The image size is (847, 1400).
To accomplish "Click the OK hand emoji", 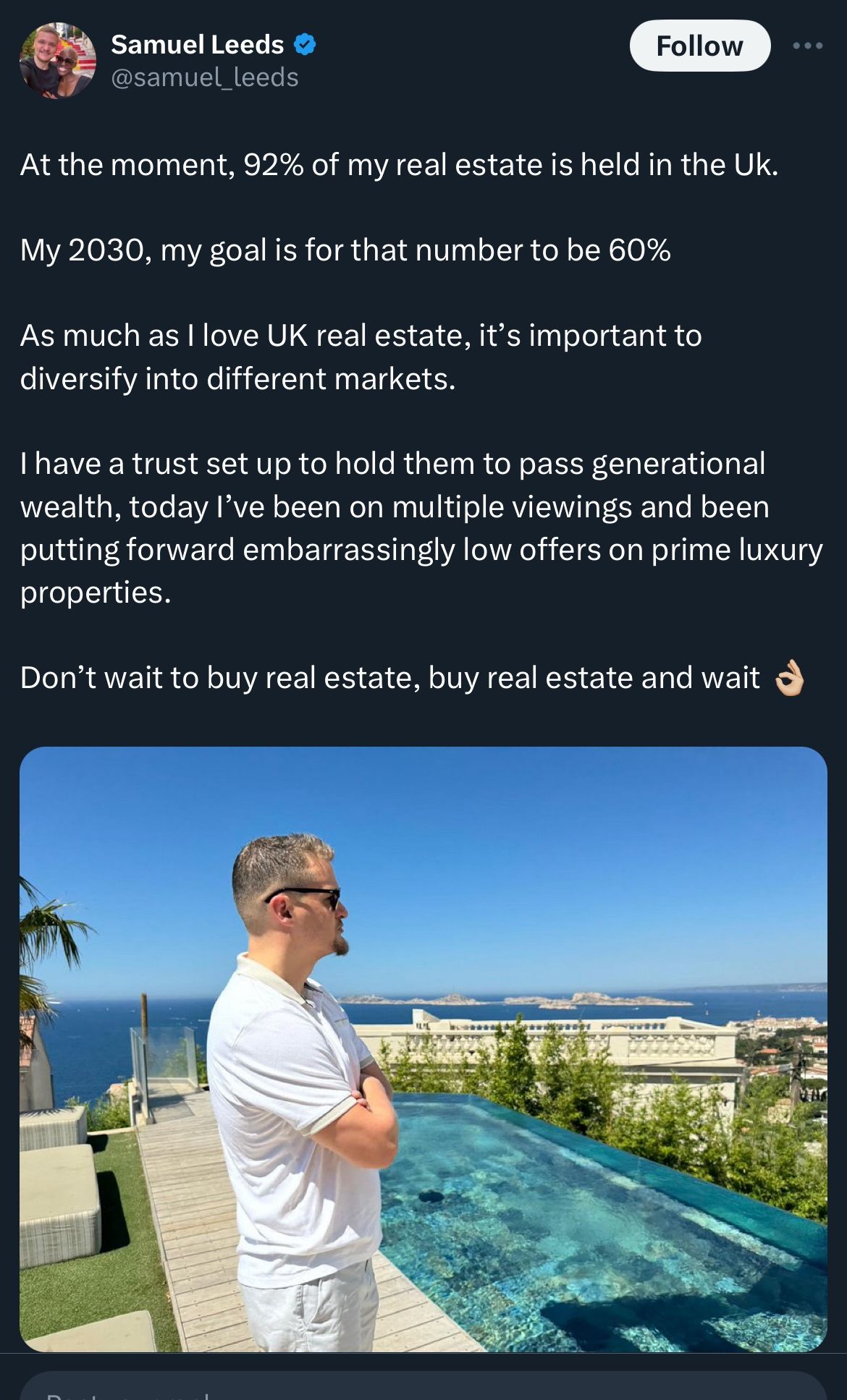I will (788, 678).
